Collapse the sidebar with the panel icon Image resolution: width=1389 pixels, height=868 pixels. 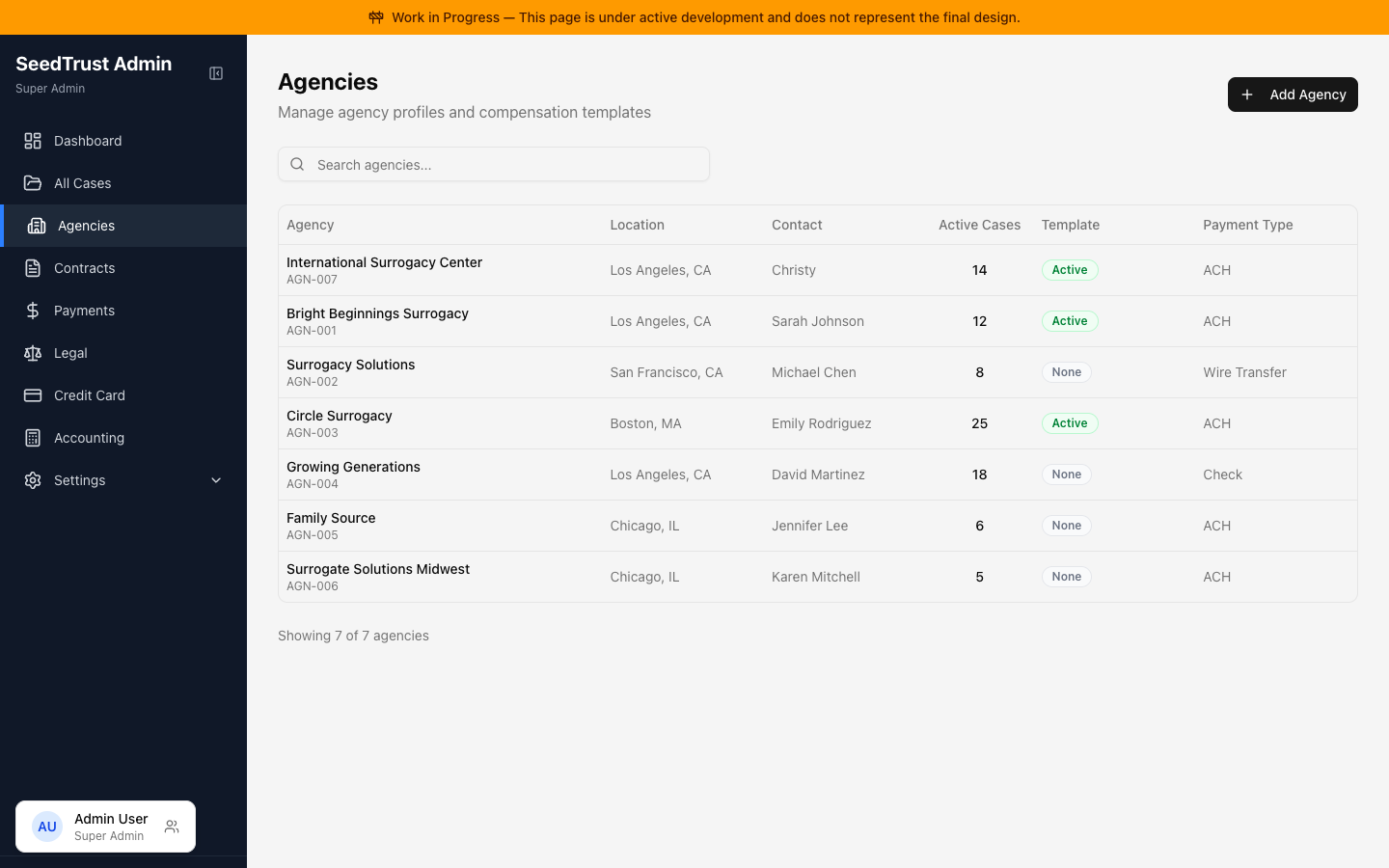coord(216,73)
